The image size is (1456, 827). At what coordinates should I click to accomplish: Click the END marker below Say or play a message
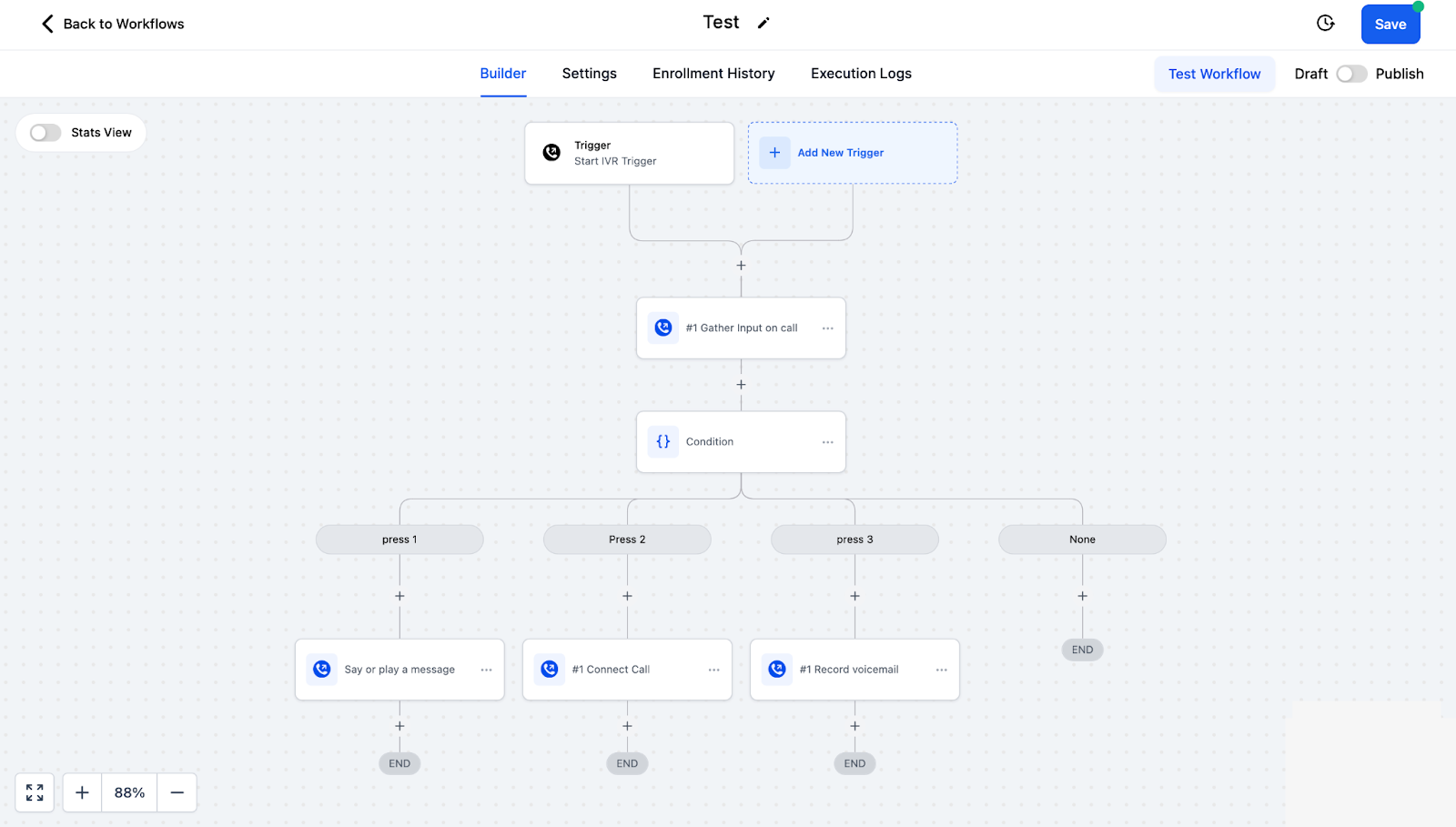pyautogui.click(x=399, y=763)
